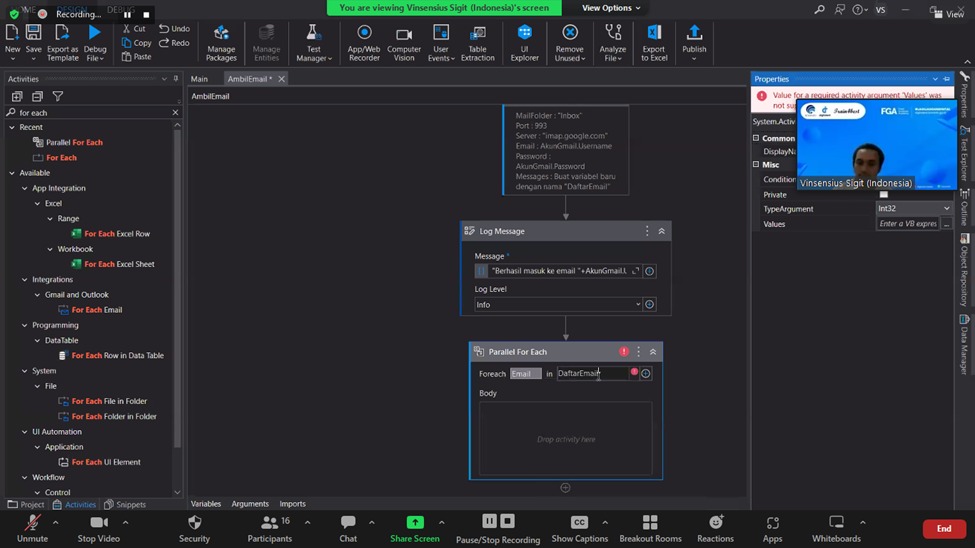
Task: Collapse the App Integration tree node
Action: pos(25,188)
